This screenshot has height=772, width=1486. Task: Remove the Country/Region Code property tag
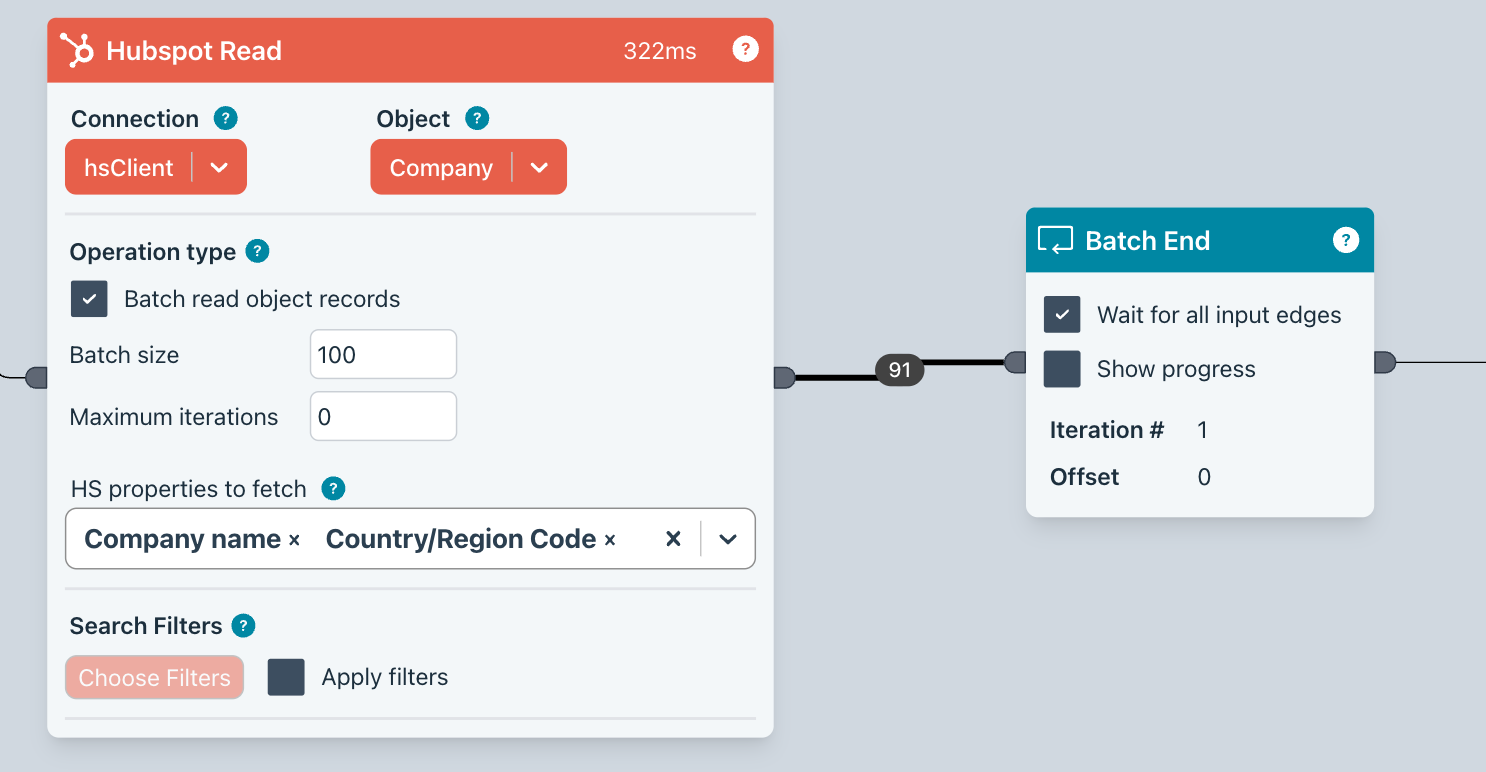pyautogui.click(x=610, y=540)
